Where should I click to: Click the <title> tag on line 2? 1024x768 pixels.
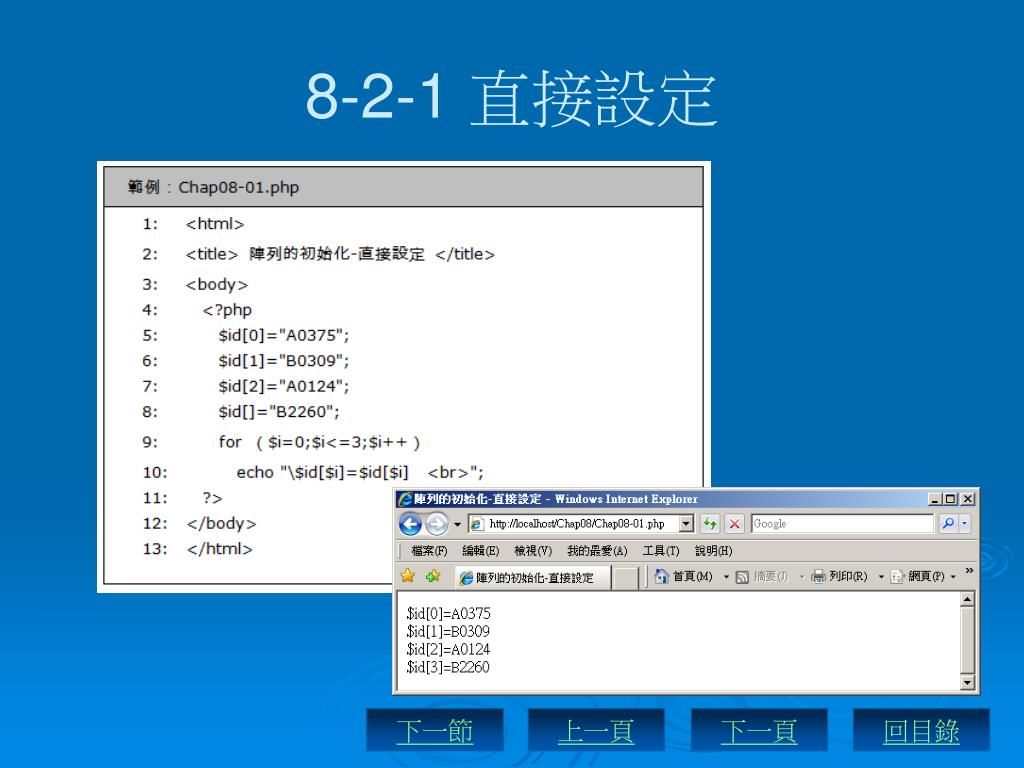212,254
